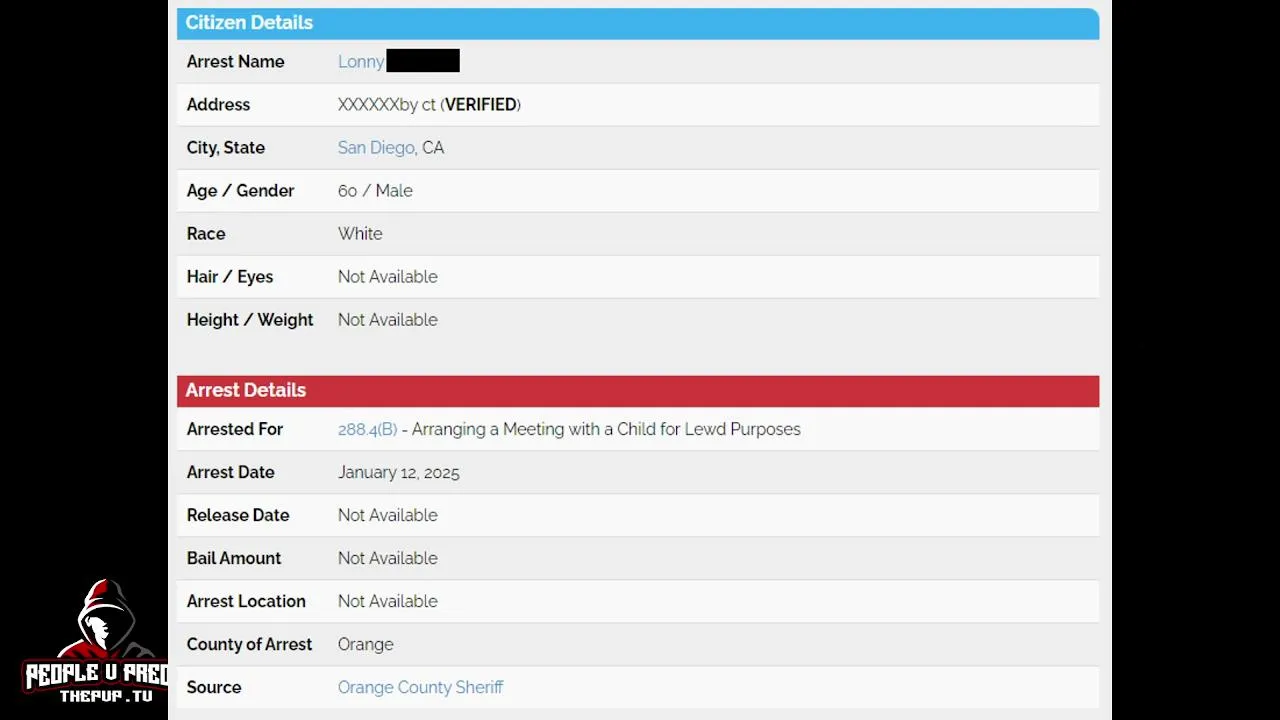Select the January 12, 2025 arrest date
The height and width of the screenshot is (720, 1280).
[x=399, y=472]
